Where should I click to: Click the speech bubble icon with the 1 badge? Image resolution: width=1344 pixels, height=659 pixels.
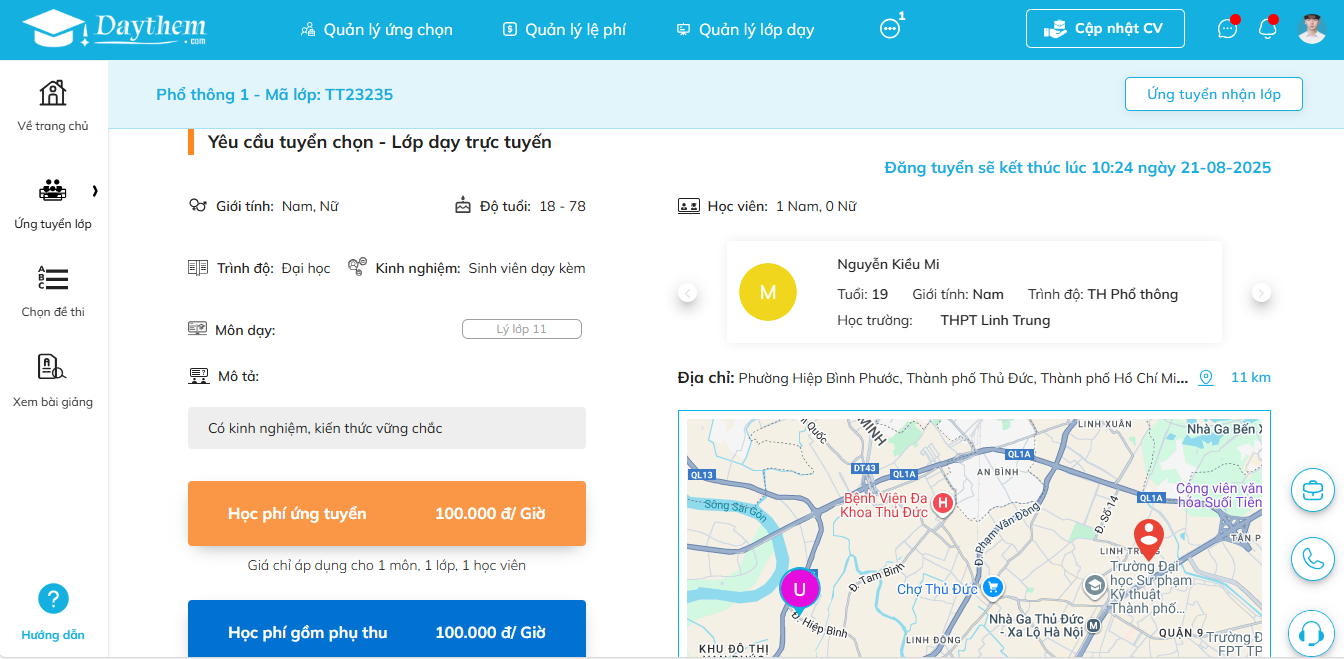(x=890, y=29)
